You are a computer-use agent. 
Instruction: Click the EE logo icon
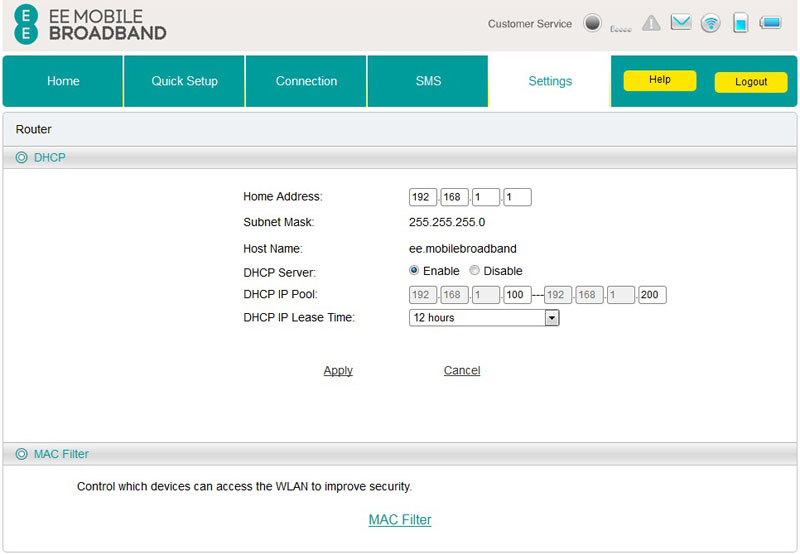[x=26, y=24]
